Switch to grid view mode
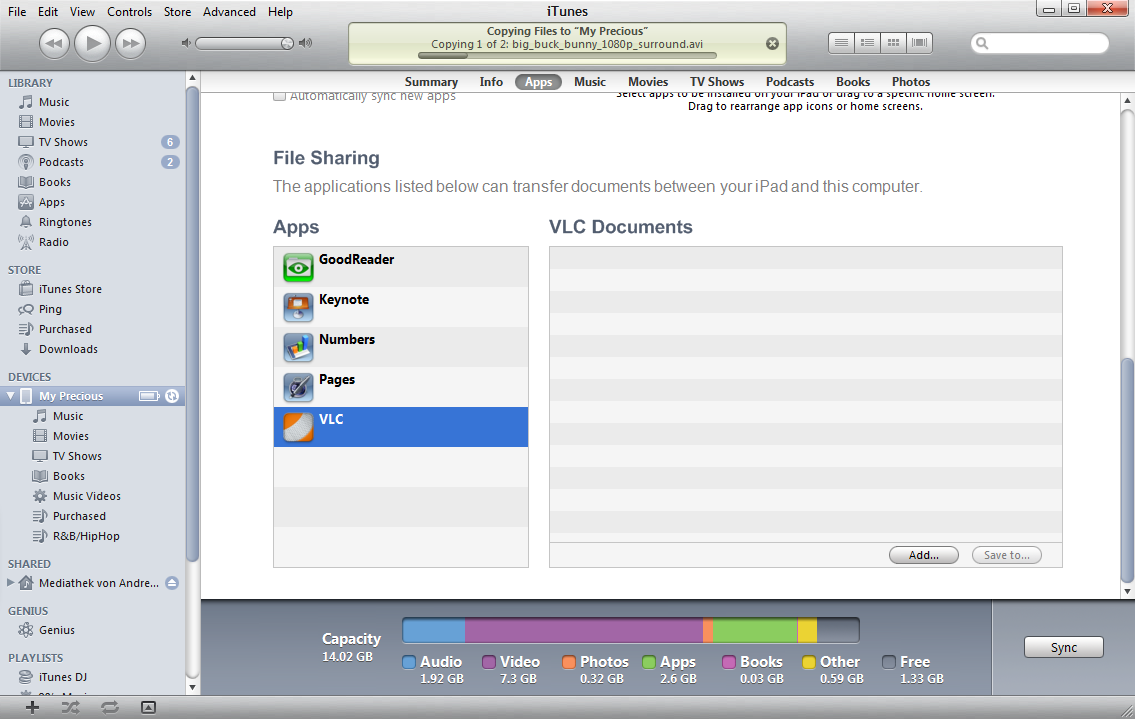 892,42
